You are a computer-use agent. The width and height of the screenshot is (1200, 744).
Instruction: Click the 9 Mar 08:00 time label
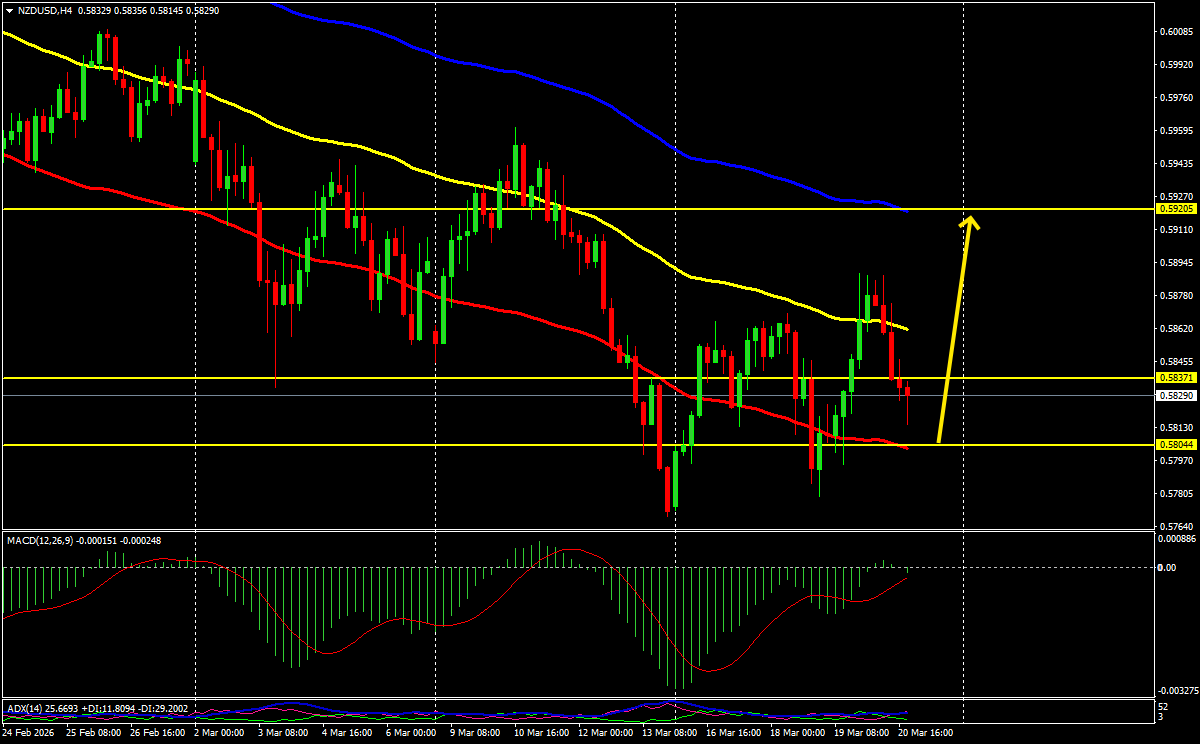477,734
